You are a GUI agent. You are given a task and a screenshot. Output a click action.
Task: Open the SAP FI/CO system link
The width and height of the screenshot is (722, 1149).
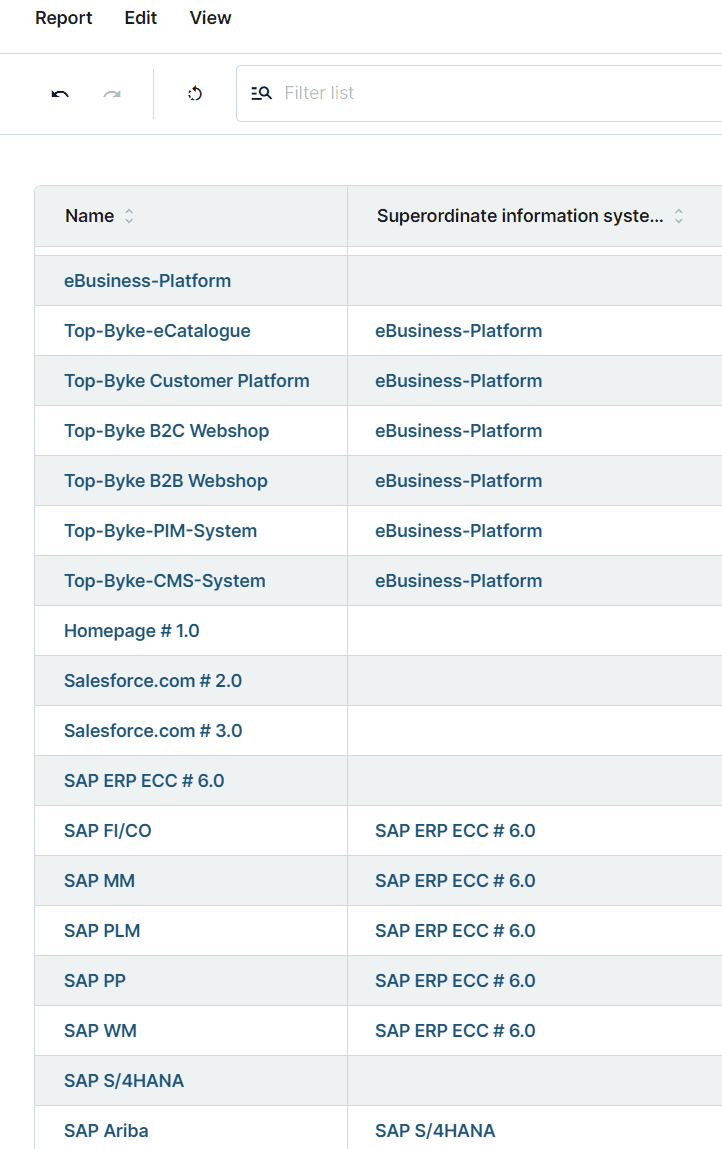[107, 831]
